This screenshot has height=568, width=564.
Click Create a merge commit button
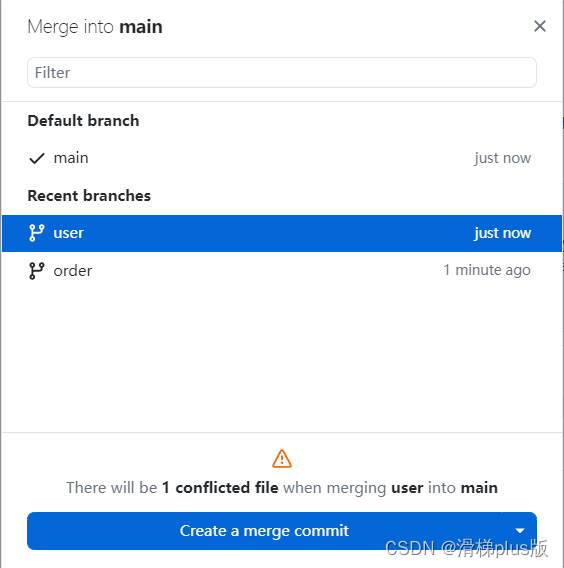click(x=264, y=531)
